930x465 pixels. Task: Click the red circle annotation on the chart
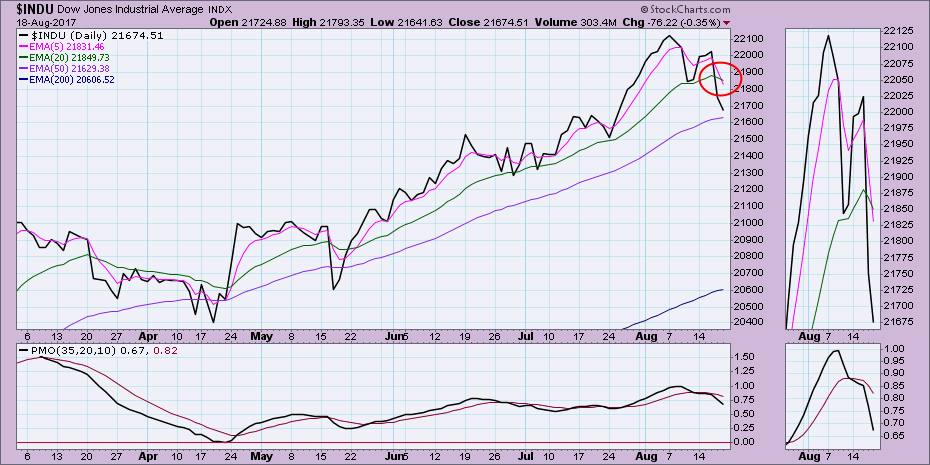[x=717, y=78]
